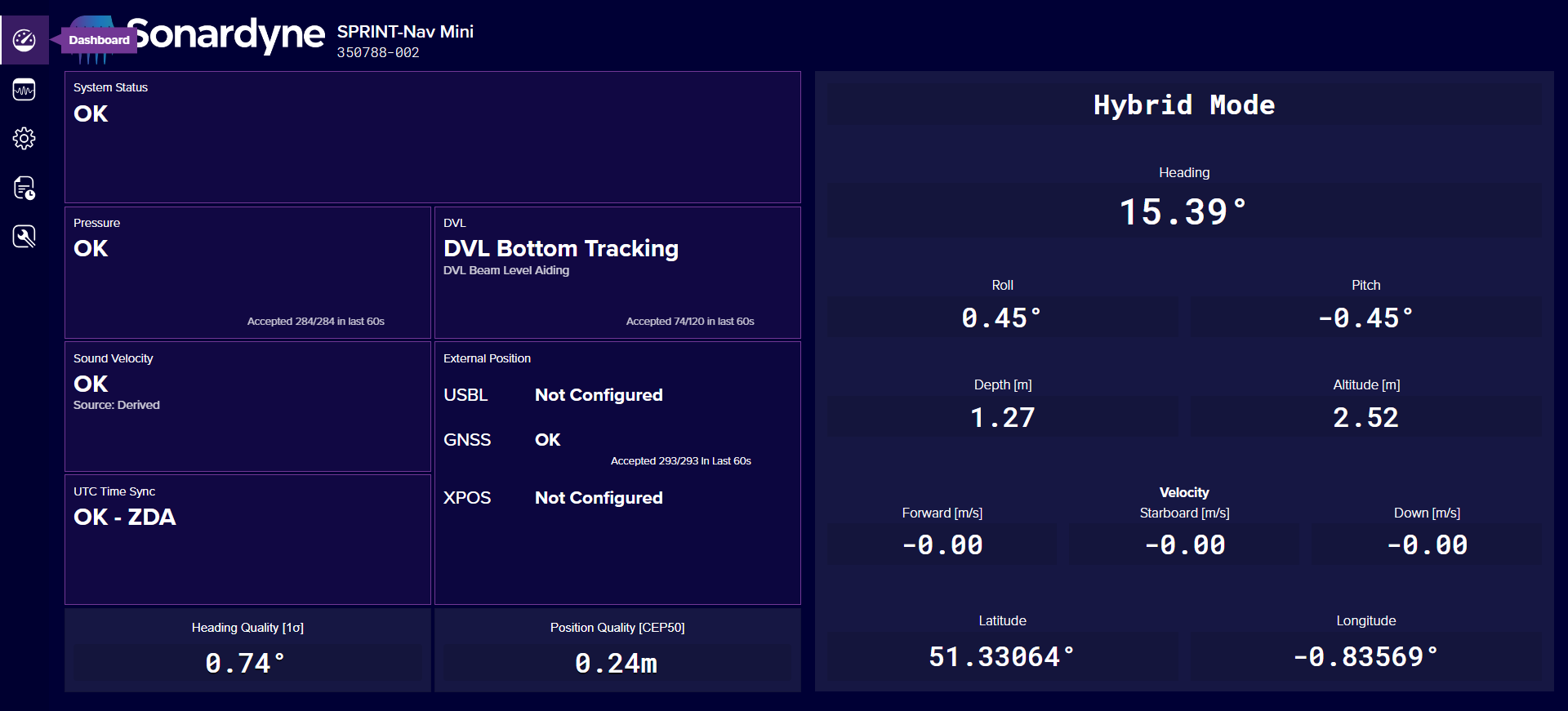Viewport: 1568px width, 711px height.
Task: Select the Sound Velocity status tile
Action: (247, 407)
